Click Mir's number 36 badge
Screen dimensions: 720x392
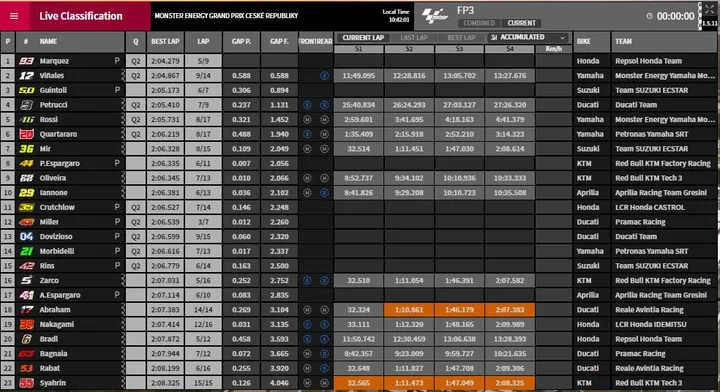26,149
